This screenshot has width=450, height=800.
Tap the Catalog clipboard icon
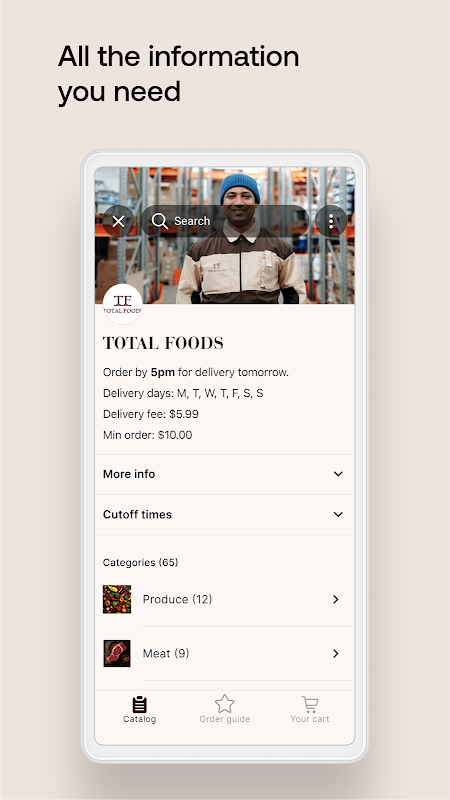[x=139, y=704]
